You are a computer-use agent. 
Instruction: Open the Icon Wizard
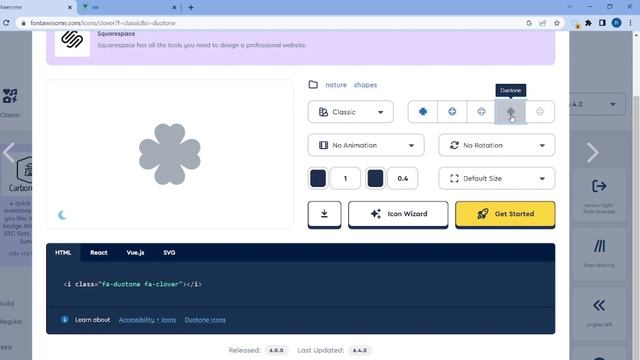coord(398,214)
